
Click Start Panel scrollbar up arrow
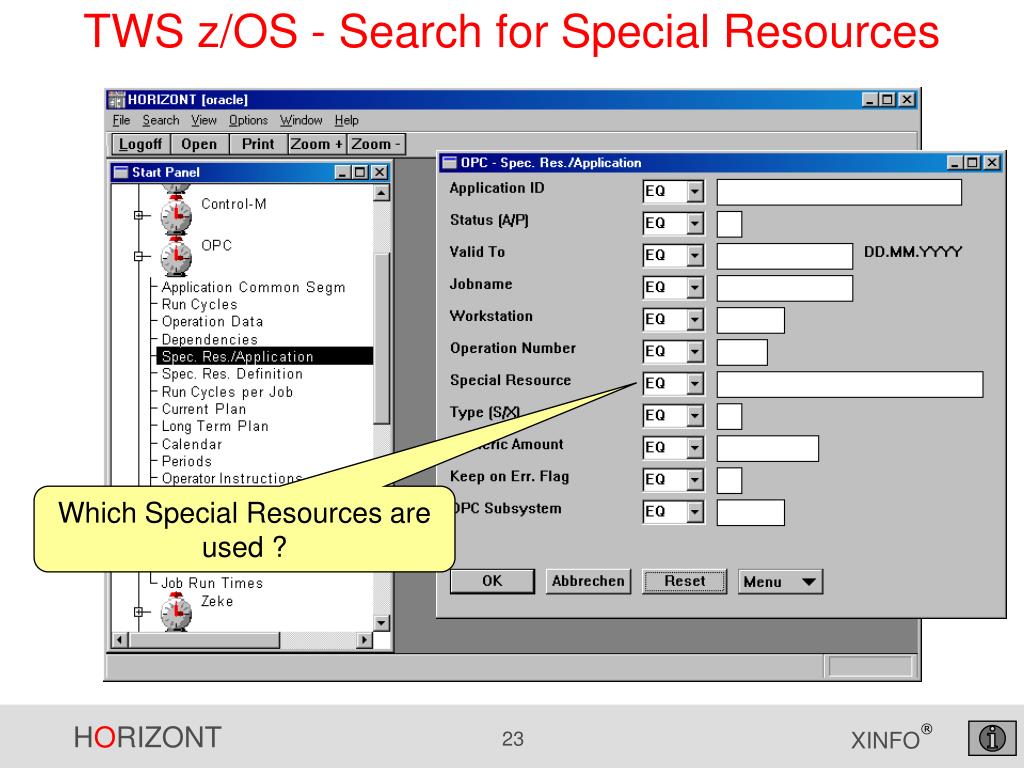coord(381,193)
